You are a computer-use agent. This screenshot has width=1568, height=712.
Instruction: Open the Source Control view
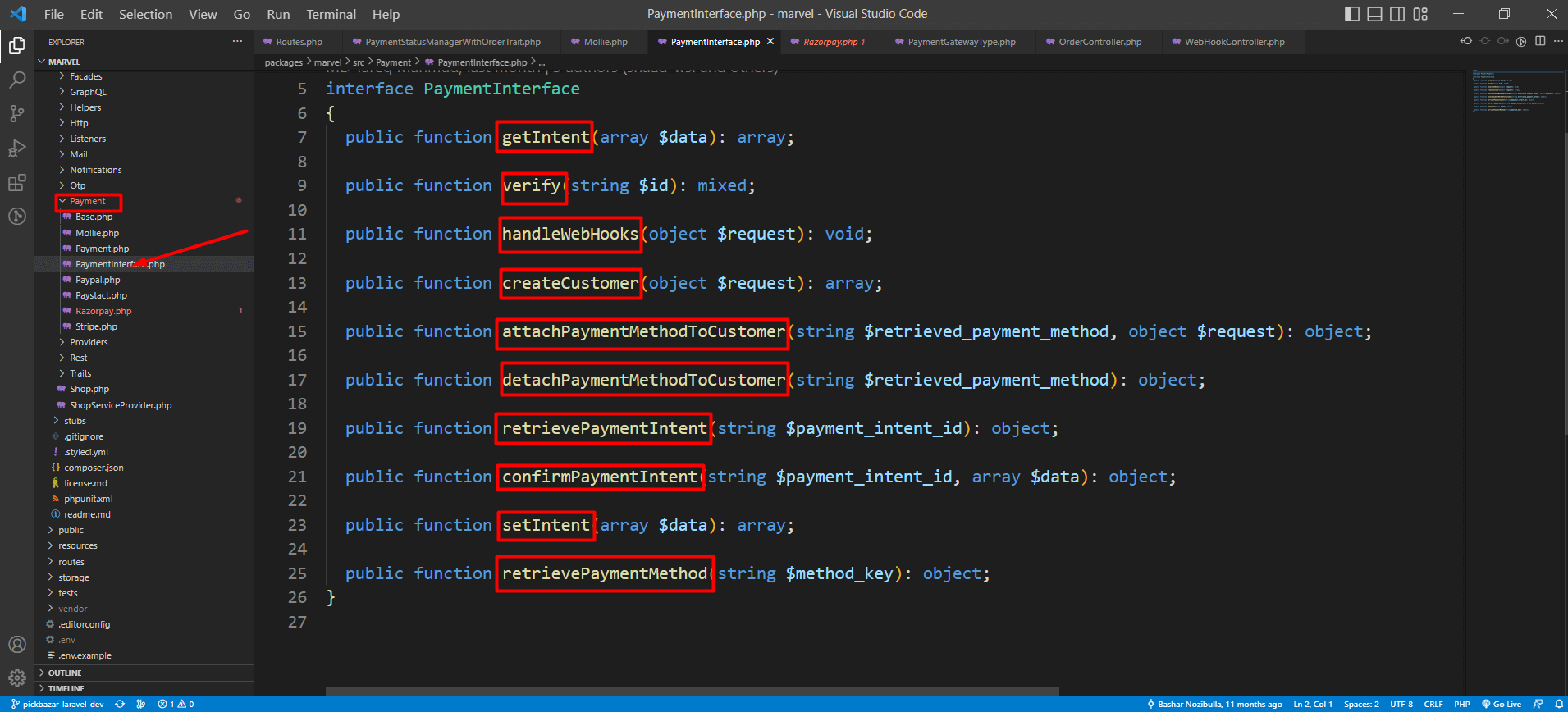[16, 114]
